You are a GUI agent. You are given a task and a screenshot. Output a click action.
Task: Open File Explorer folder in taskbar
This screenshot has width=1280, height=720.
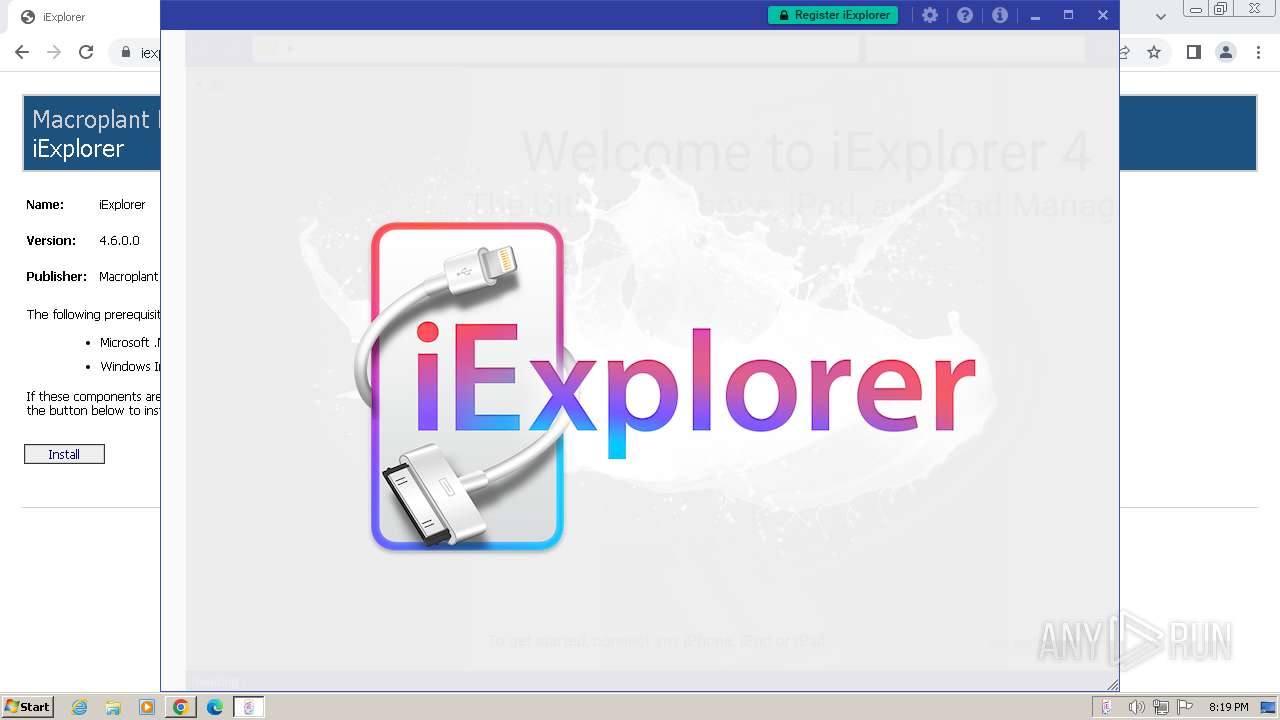tap(113, 707)
